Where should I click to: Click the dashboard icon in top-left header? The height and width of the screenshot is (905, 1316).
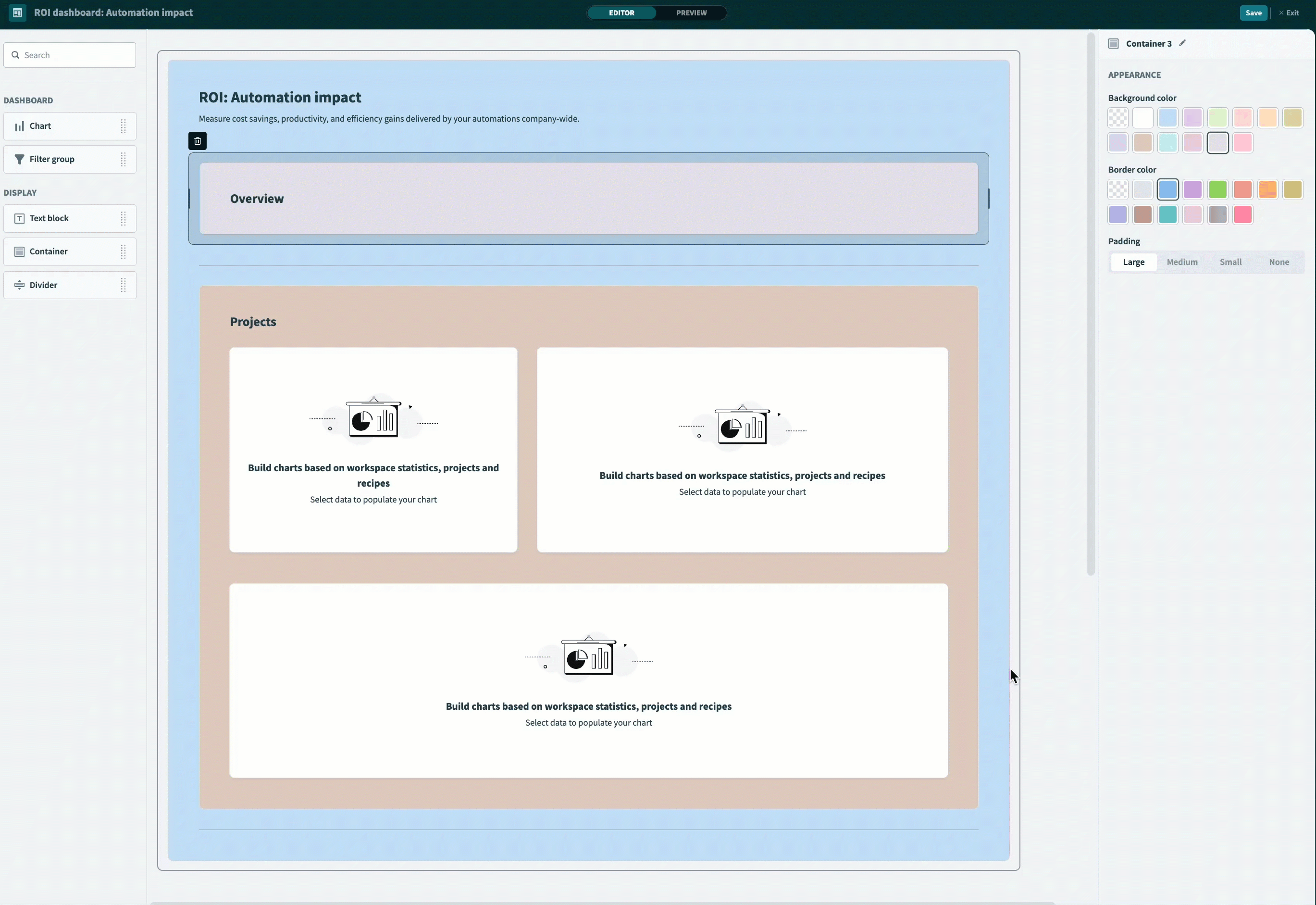tap(17, 13)
